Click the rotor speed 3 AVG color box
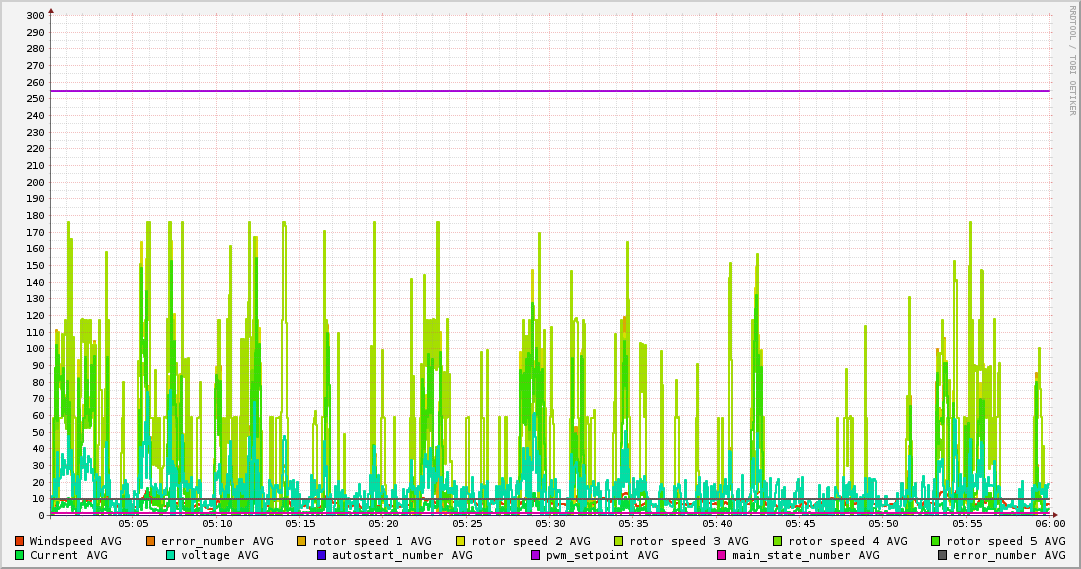The height and width of the screenshot is (569, 1081). click(x=619, y=541)
